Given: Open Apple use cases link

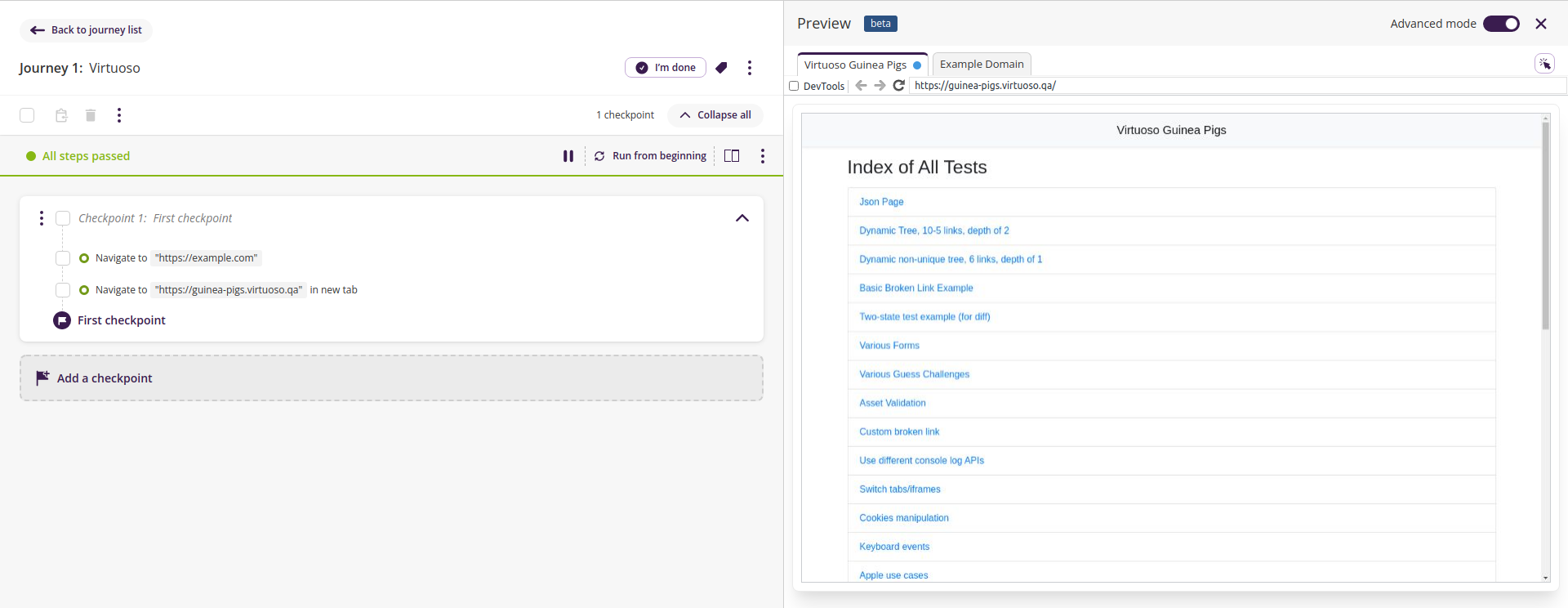Looking at the screenshot, I should pyautogui.click(x=893, y=575).
